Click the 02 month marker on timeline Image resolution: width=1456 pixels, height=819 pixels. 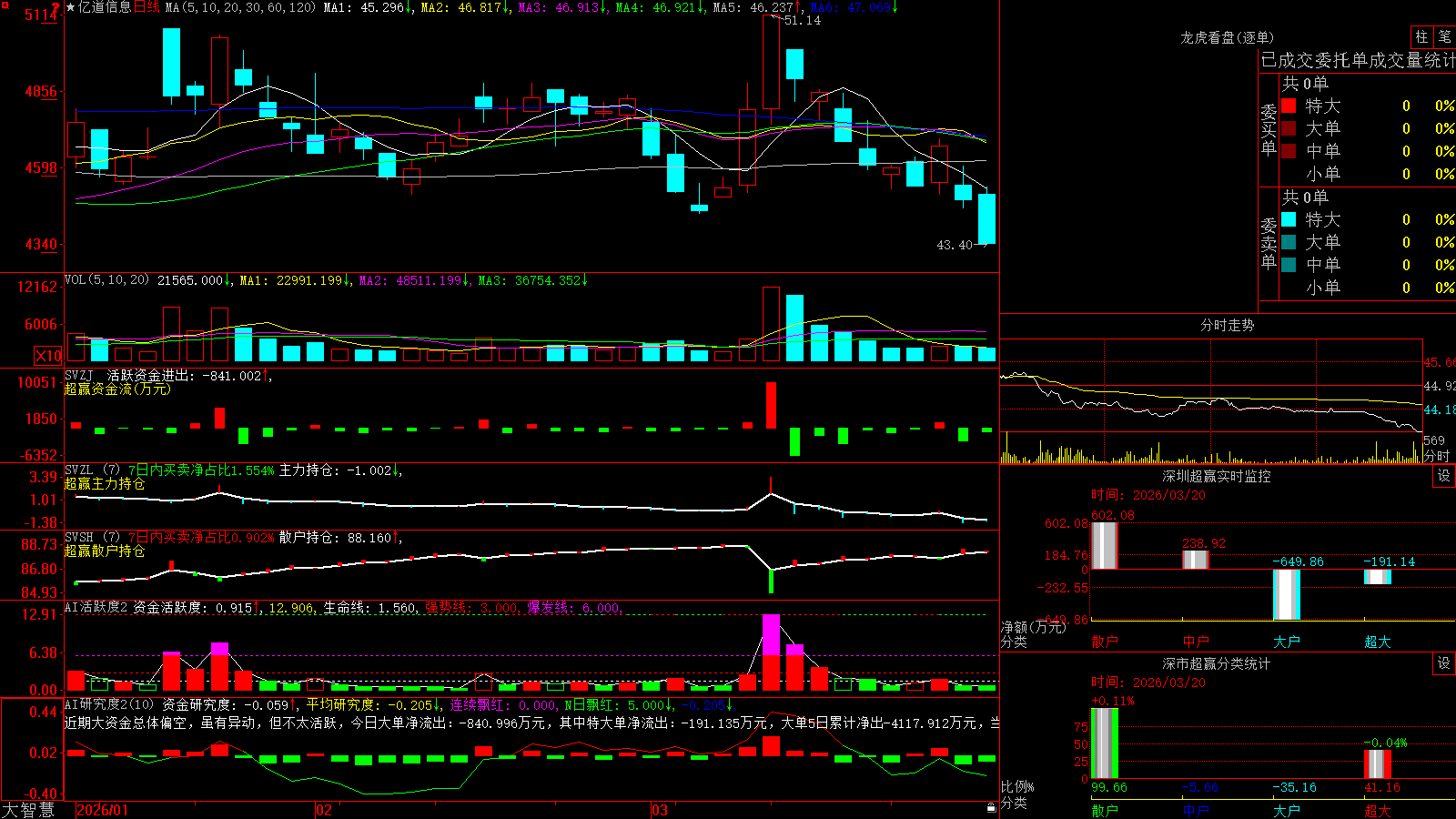324,810
